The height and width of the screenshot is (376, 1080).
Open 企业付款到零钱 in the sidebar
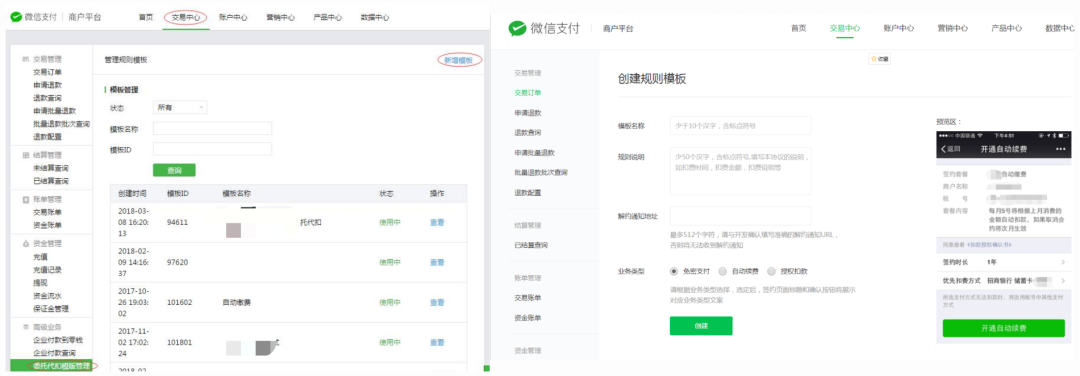58,340
